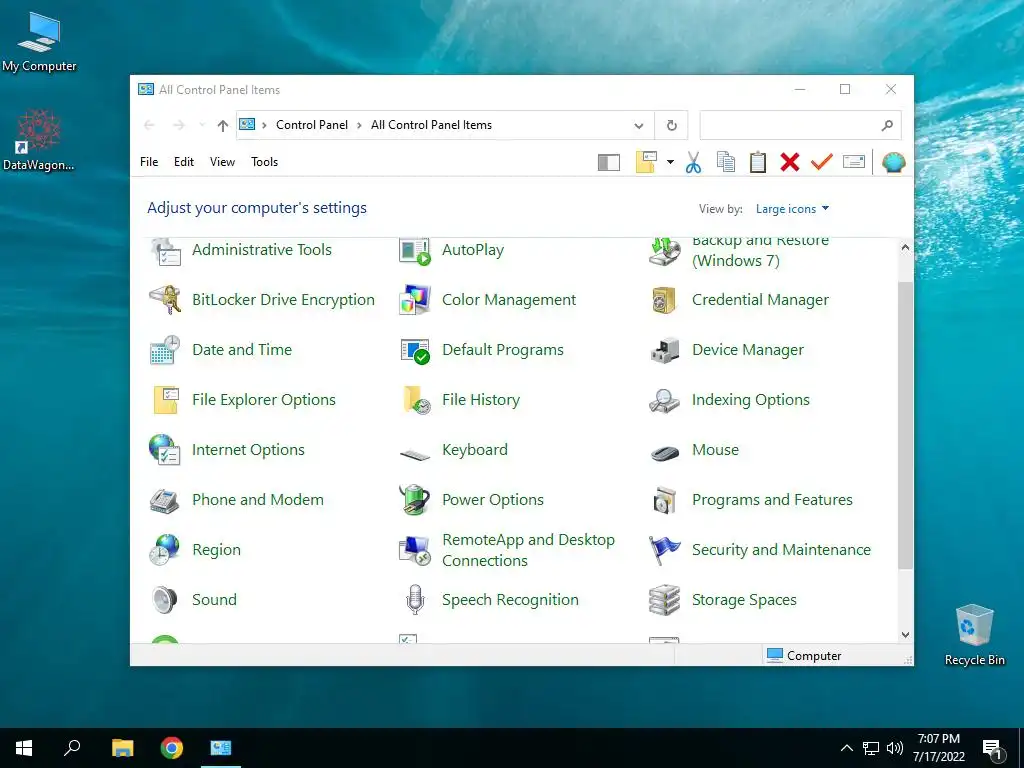Viewport: 1024px width, 768px height.
Task: Open the BitLocker Drive Encryption icon
Action: 165,300
